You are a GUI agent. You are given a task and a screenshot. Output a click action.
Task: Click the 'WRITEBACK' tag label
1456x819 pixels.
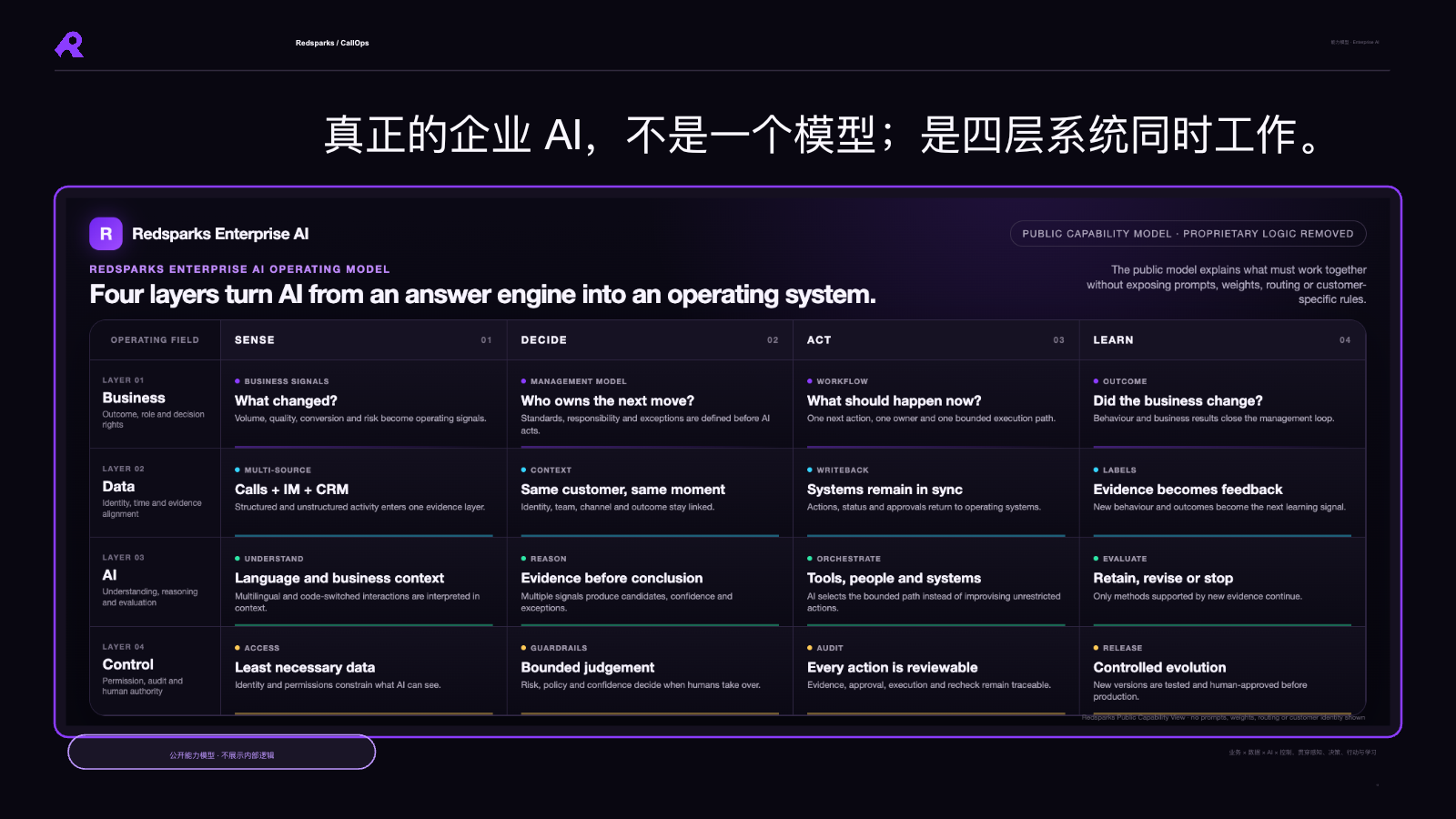[843, 470]
